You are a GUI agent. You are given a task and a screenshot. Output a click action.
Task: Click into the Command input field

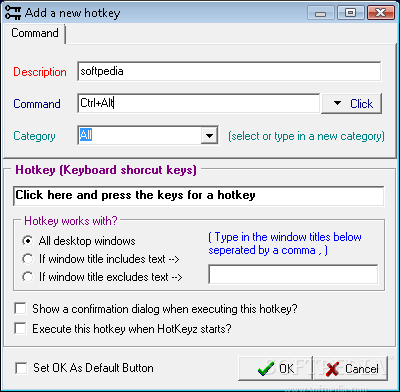(199, 103)
